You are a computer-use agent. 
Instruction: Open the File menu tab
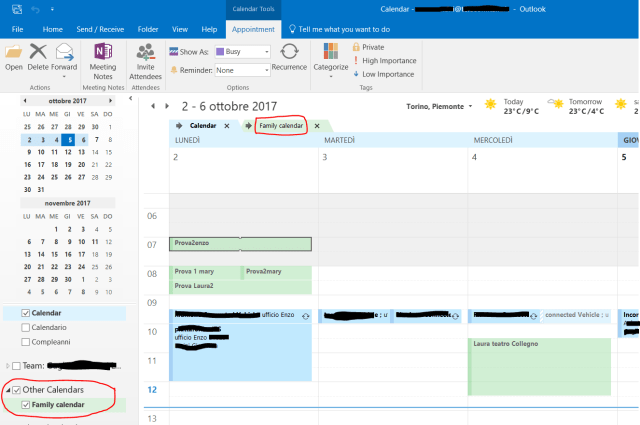(17, 30)
